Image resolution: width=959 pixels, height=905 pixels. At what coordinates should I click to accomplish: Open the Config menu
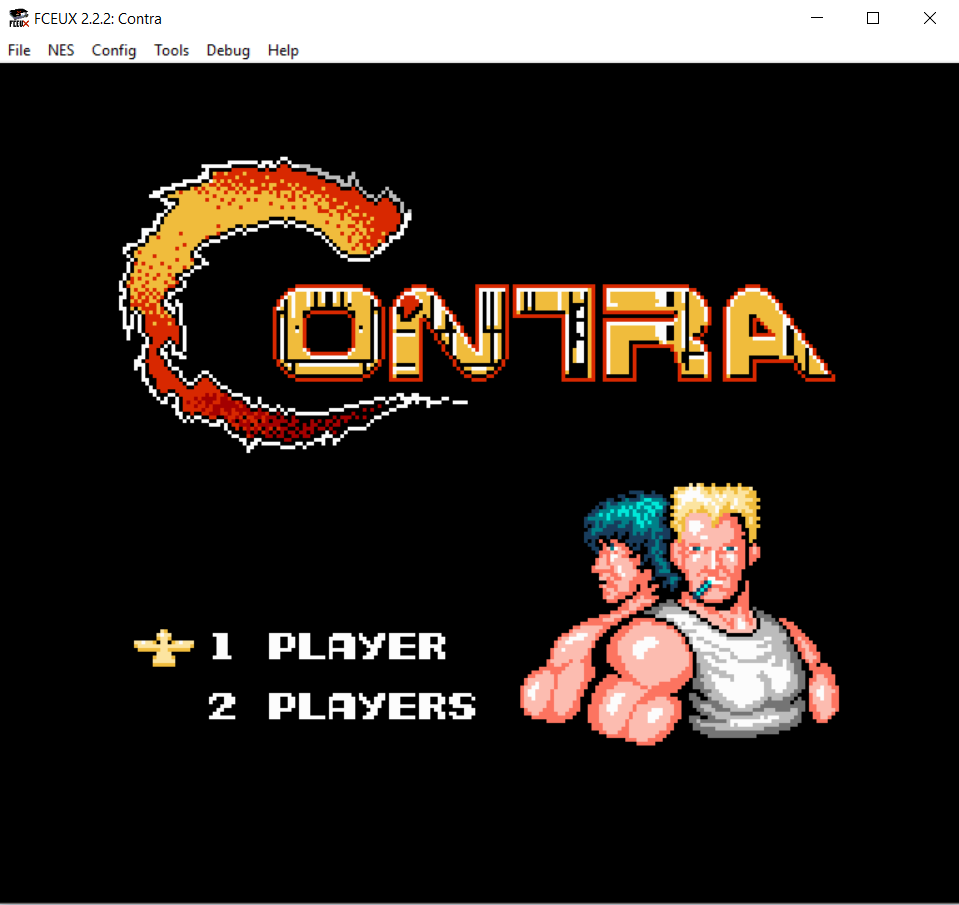(x=114, y=50)
